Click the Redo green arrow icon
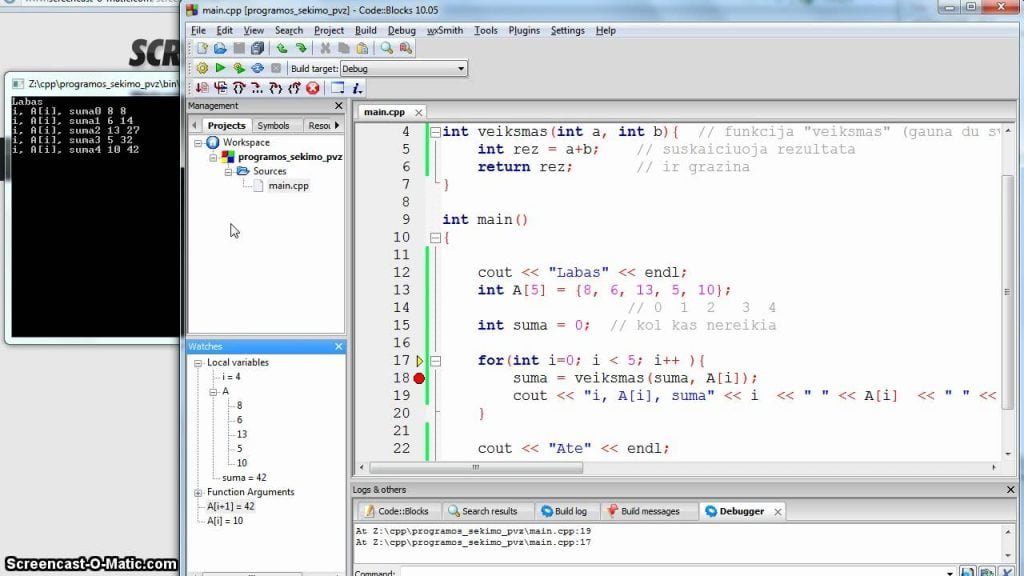 (301, 48)
